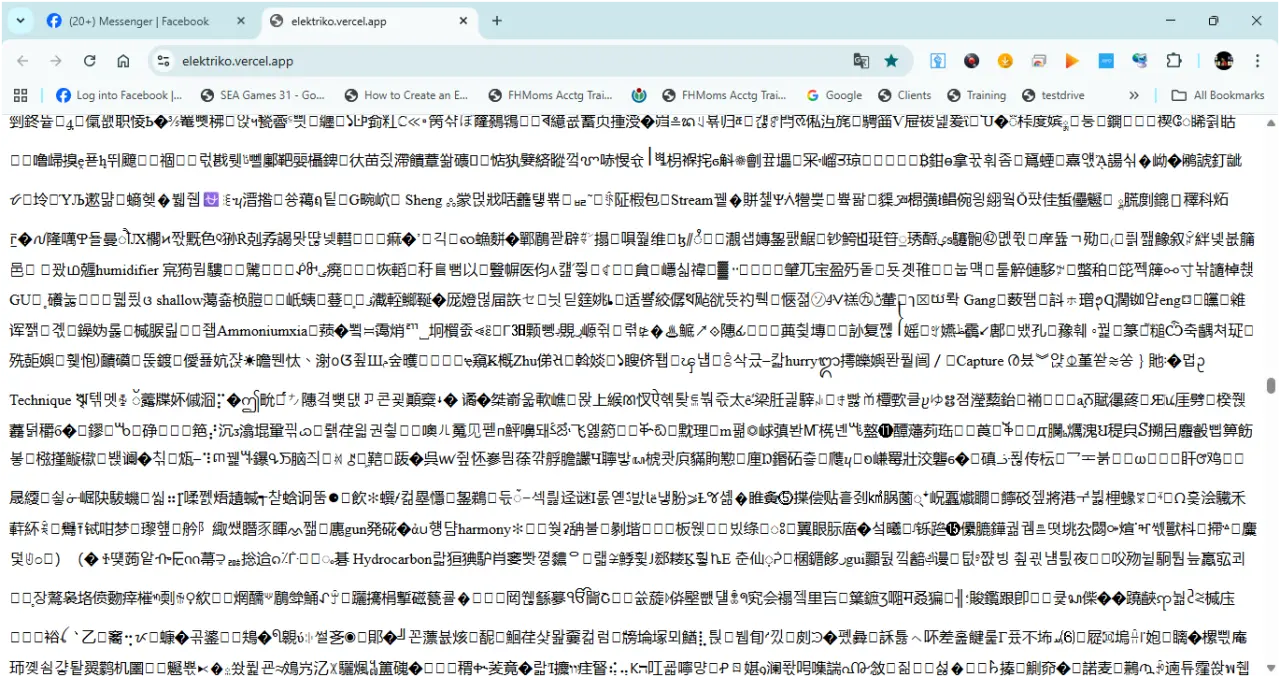Open the All Bookmarks folder
Screen dimensions: 1280x677
1218,95
